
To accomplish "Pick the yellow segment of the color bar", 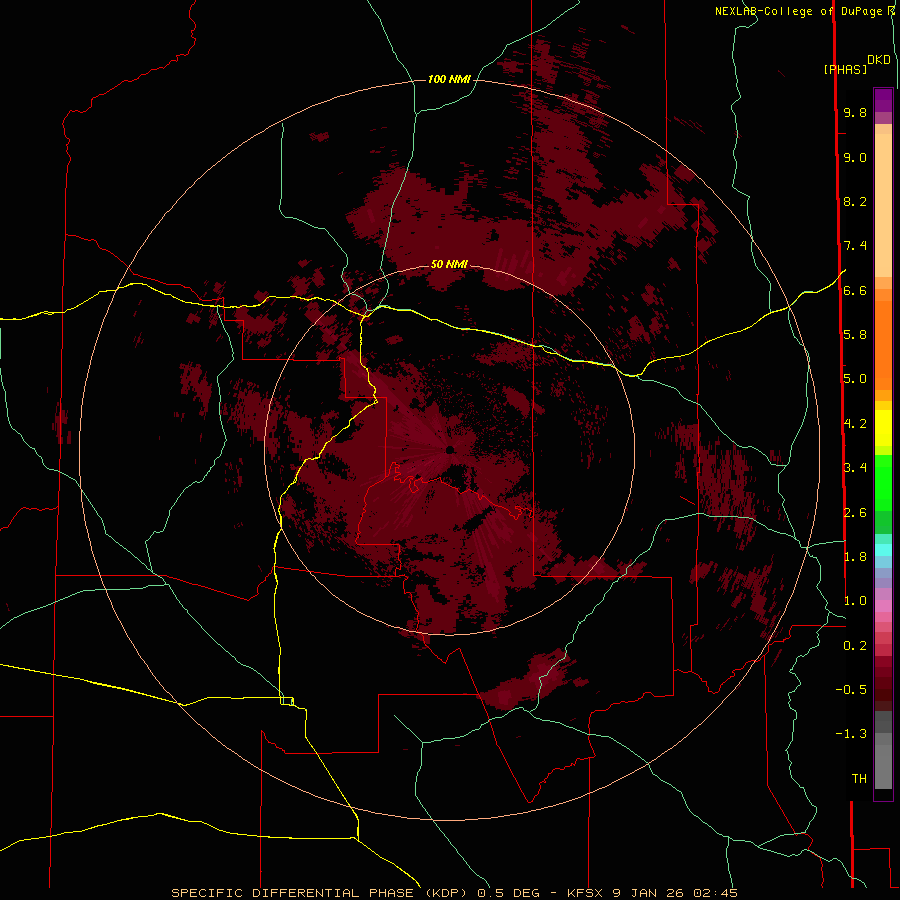I will point(883,428).
